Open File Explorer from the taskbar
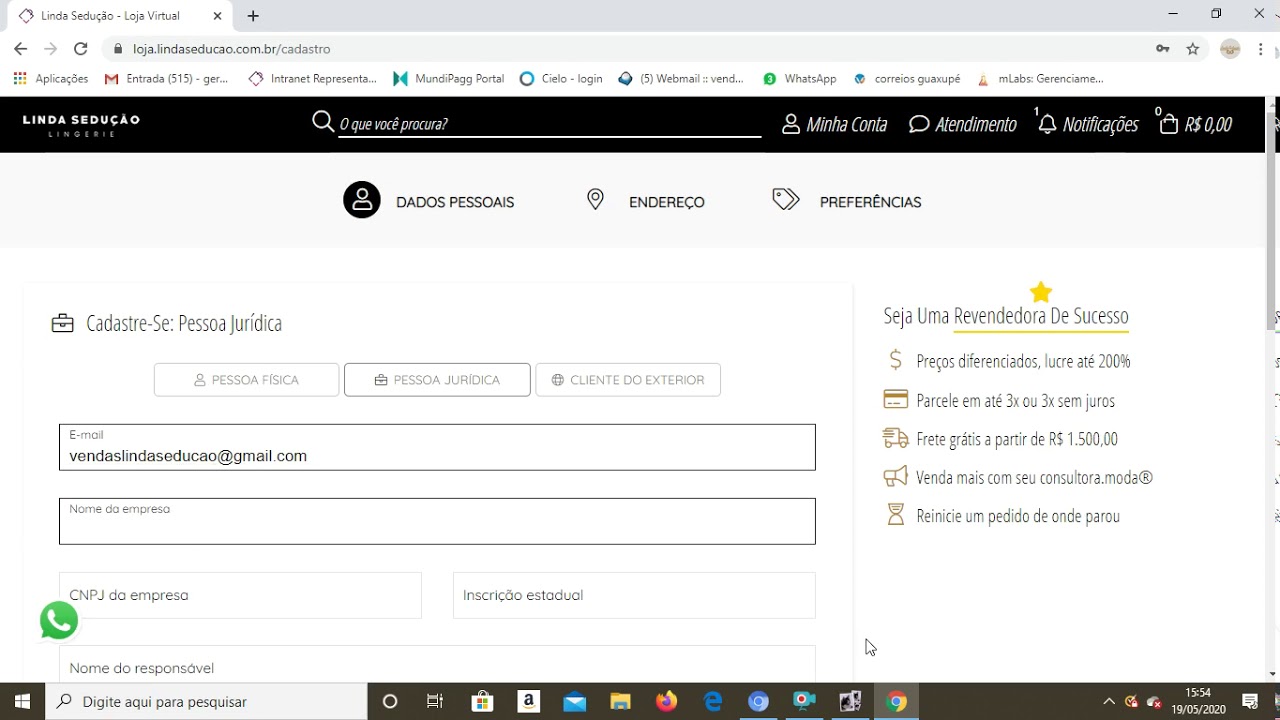This screenshot has height=720, width=1280. pyautogui.click(x=620, y=701)
